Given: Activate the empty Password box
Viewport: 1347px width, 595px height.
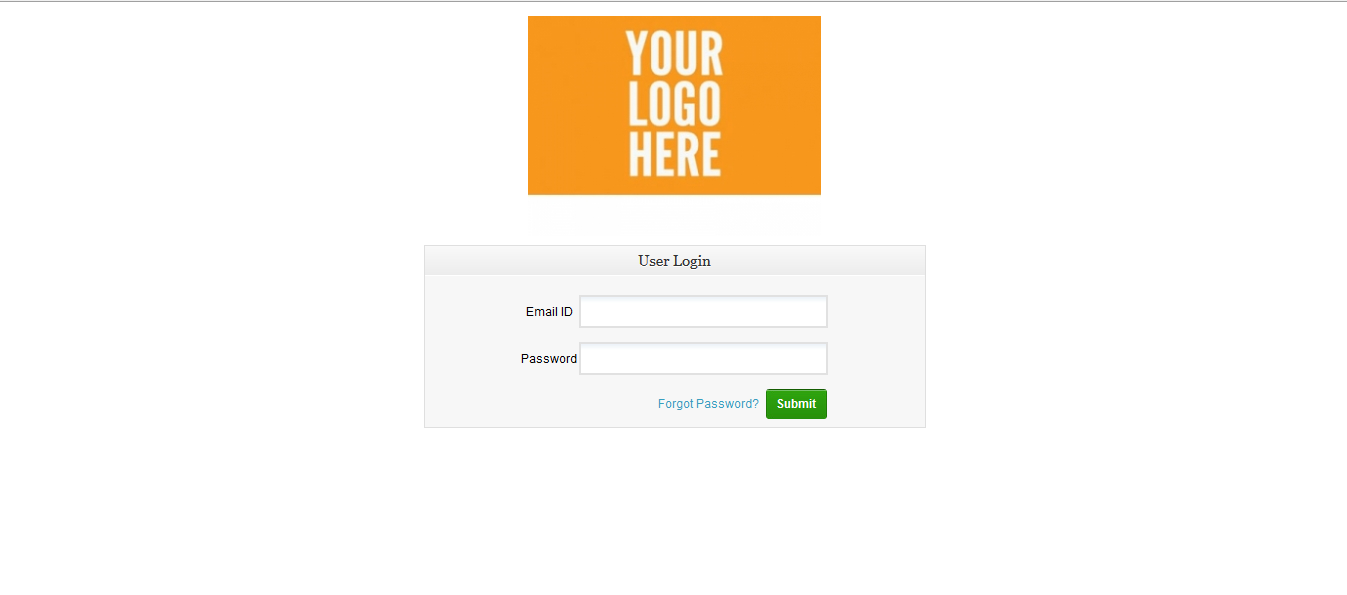Looking at the screenshot, I should coord(703,358).
